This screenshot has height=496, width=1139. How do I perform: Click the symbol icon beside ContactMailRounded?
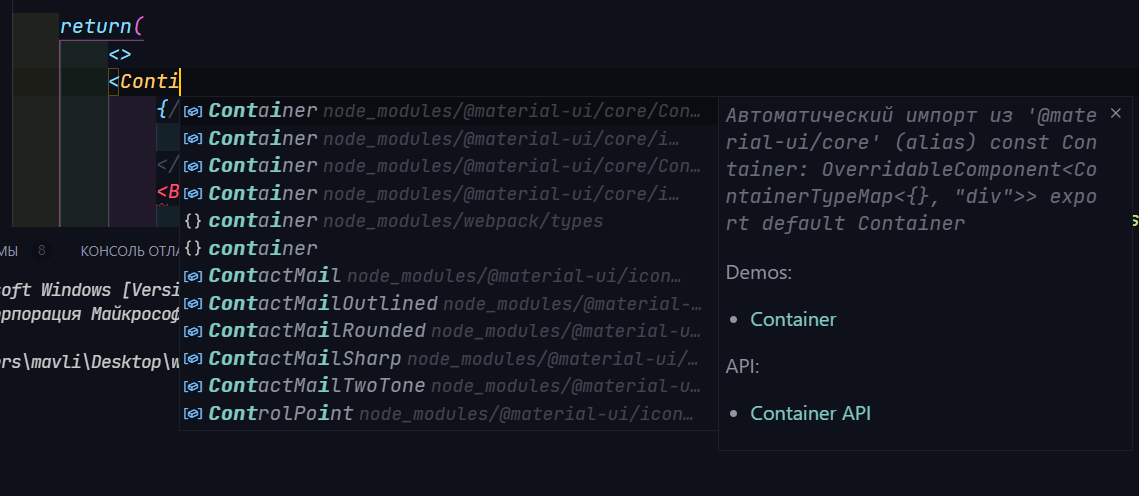[x=192, y=331]
